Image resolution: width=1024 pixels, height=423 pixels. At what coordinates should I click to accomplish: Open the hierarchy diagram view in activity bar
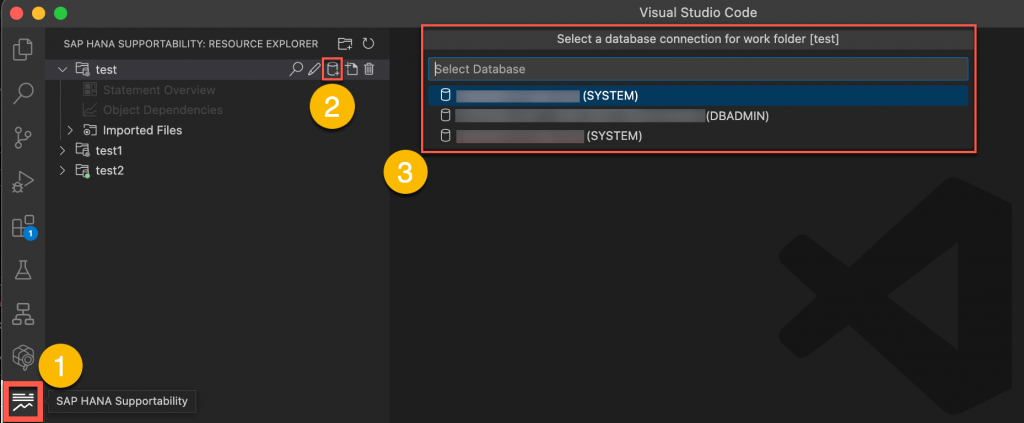tap(23, 314)
